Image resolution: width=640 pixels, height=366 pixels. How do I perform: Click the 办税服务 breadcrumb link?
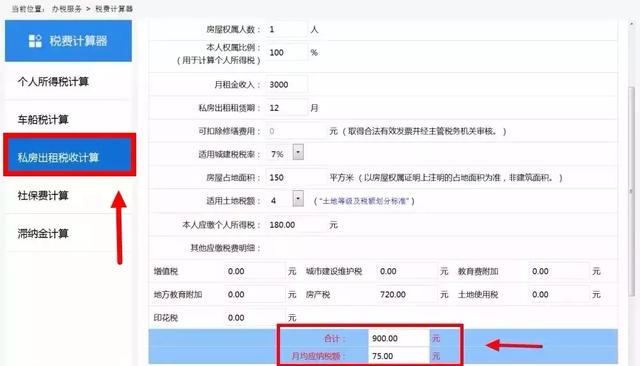click(67, 9)
